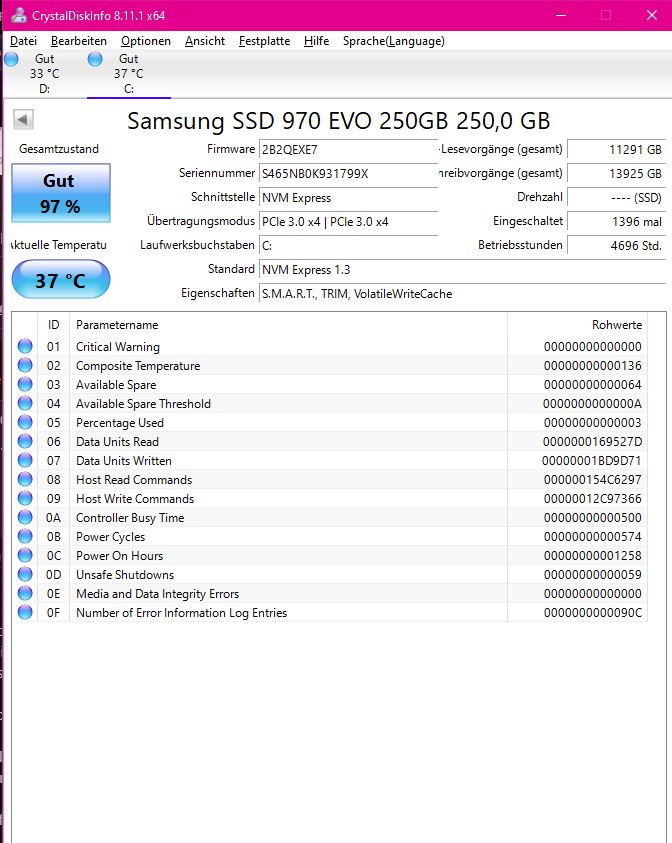
Task: Select the Controller Busy Time parameter name
Action: [130, 518]
